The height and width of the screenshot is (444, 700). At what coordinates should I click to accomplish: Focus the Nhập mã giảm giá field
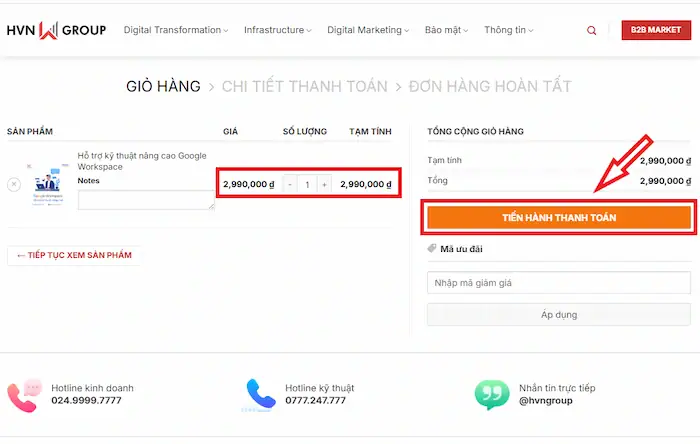[x=559, y=282]
